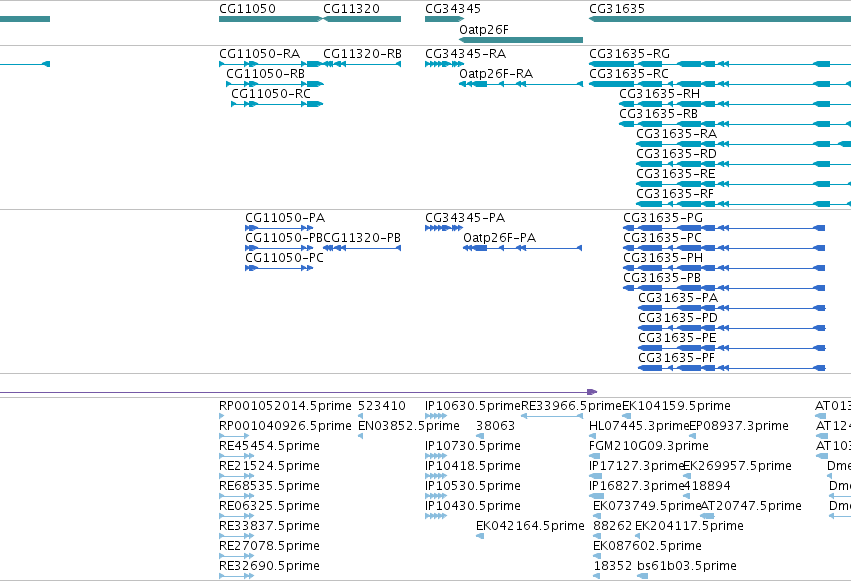Screen dimensions: 851x581
Task: Select protein CG11050-PA
Action: tap(285, 218)
